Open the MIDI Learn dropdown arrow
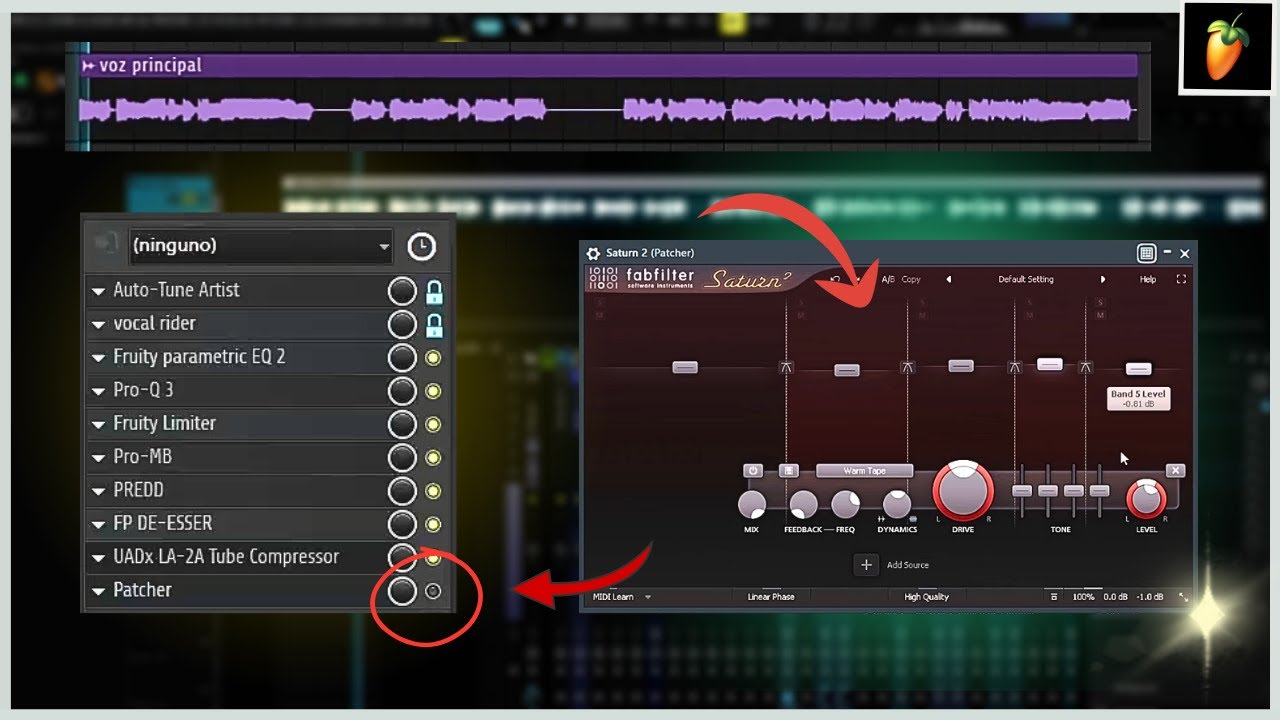The image size is (1280, 720). pyautogui.click(x=648, y=597)
